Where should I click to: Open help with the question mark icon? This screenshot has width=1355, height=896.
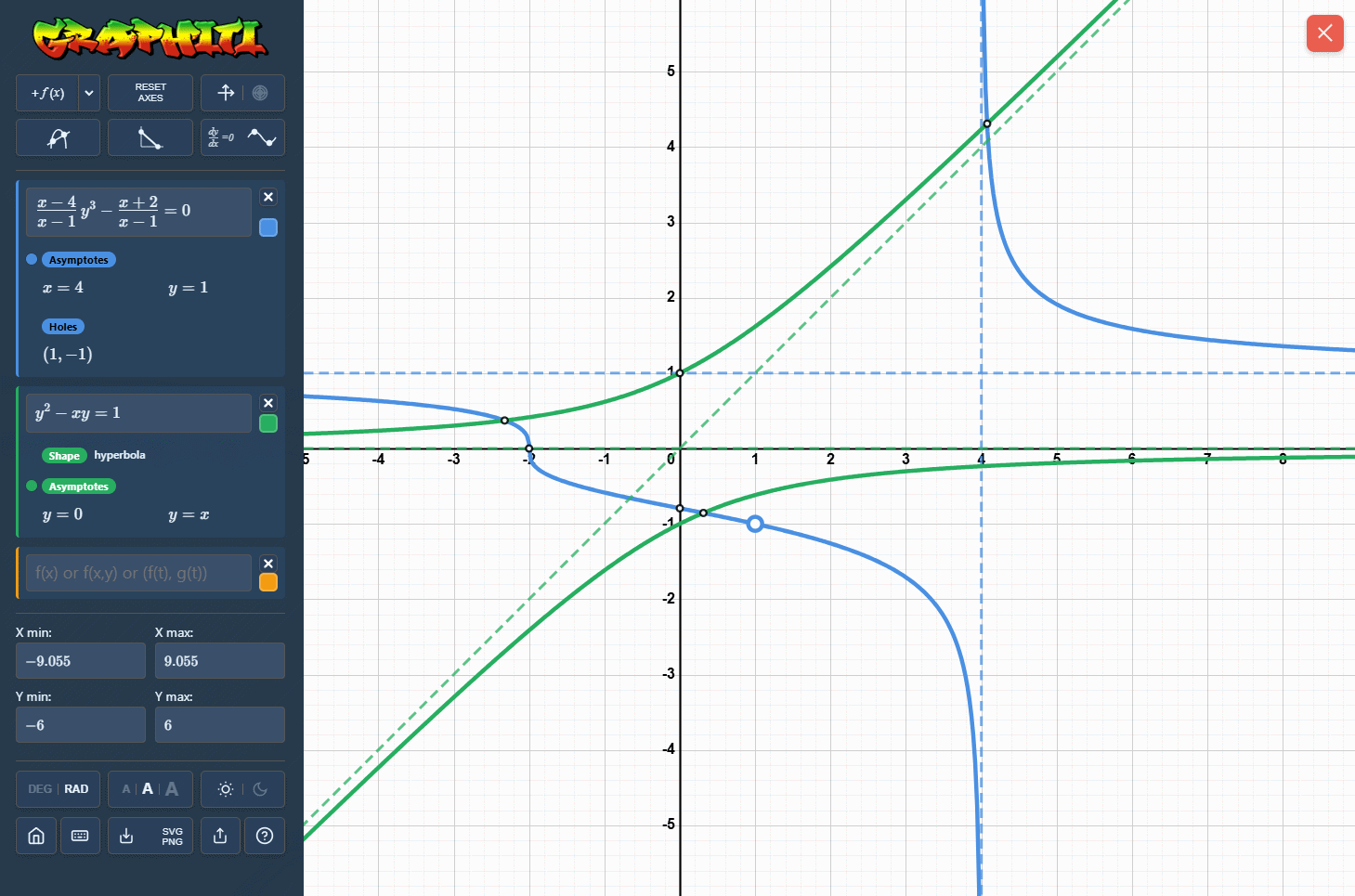click(265, 836)
